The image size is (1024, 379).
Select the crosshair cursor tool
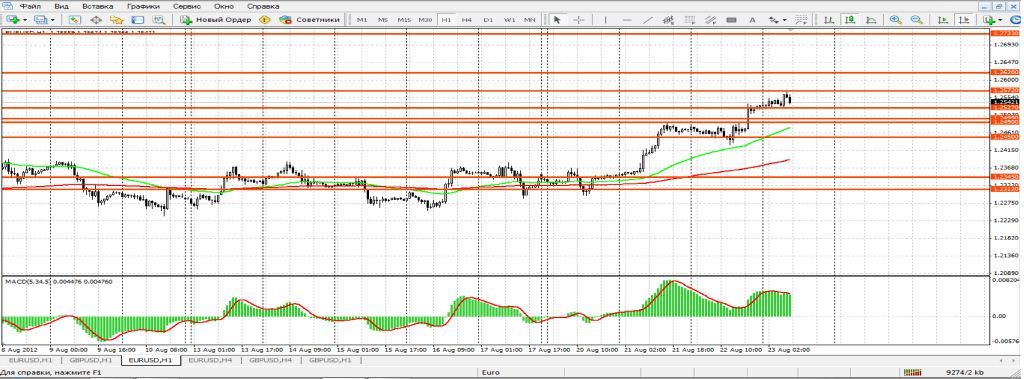(579, 20)
